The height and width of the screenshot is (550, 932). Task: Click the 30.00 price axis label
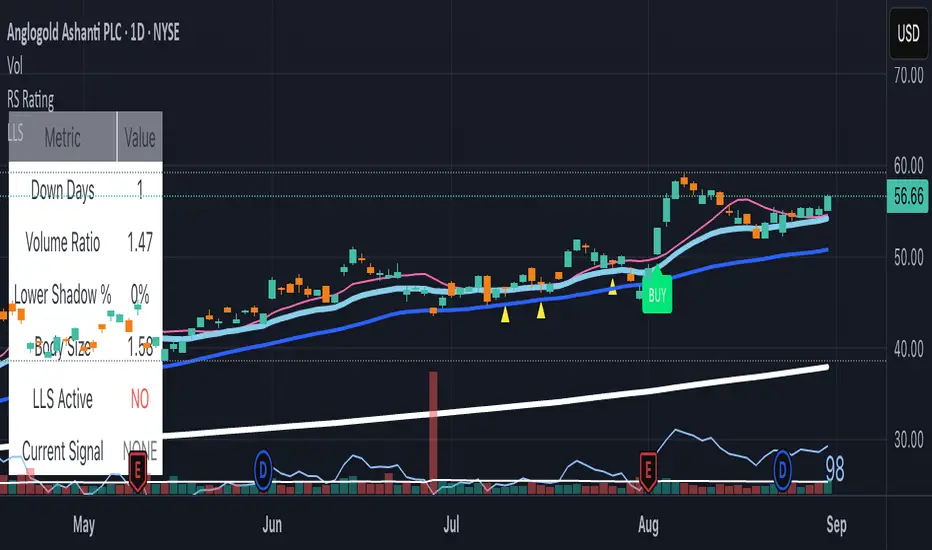[909, 440]
